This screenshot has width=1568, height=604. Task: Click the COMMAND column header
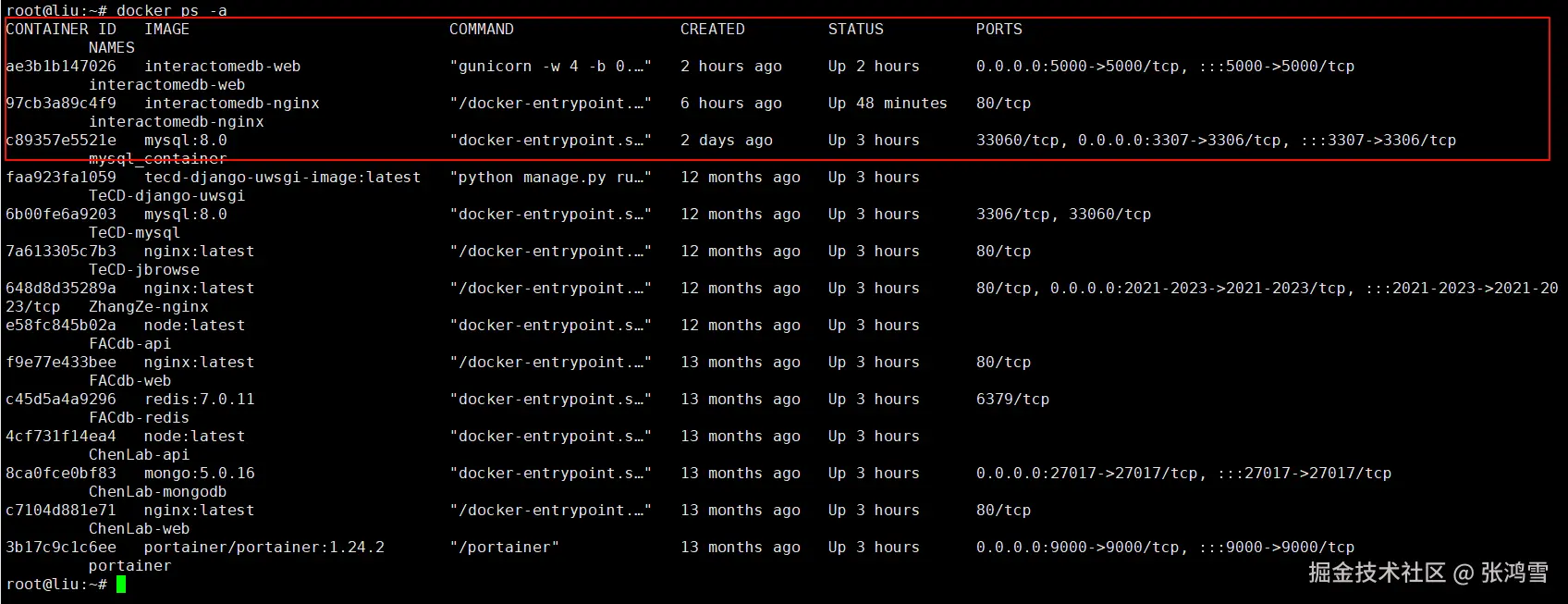click(x=481, y=30)
